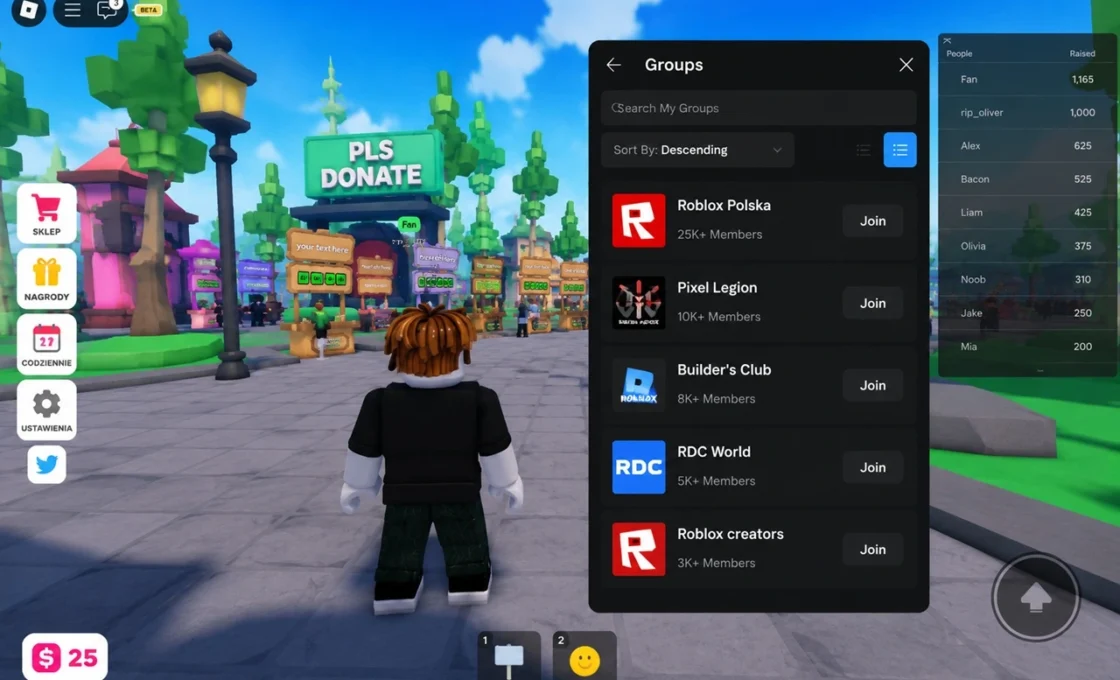Select Fan in the leaderboard
1120x680 pixels.
pos(1026,79)
